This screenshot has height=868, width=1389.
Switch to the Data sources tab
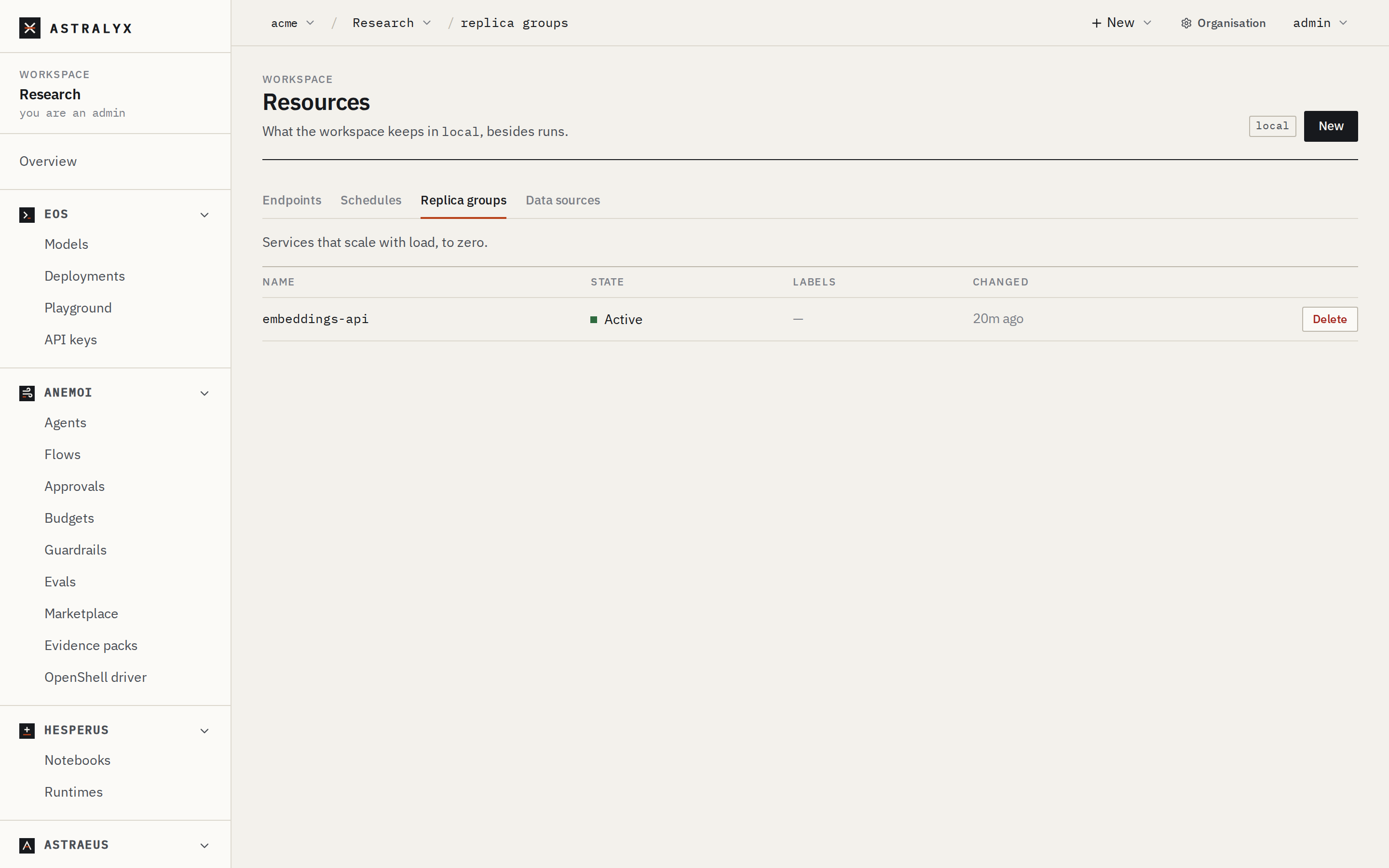pos(562,200)
